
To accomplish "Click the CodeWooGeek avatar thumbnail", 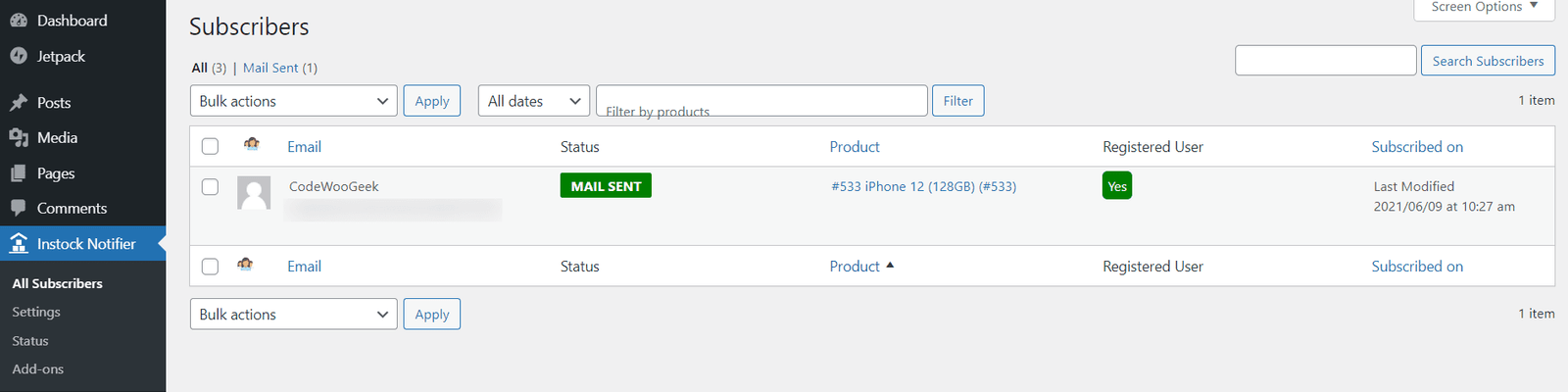I will pos(254,193).
